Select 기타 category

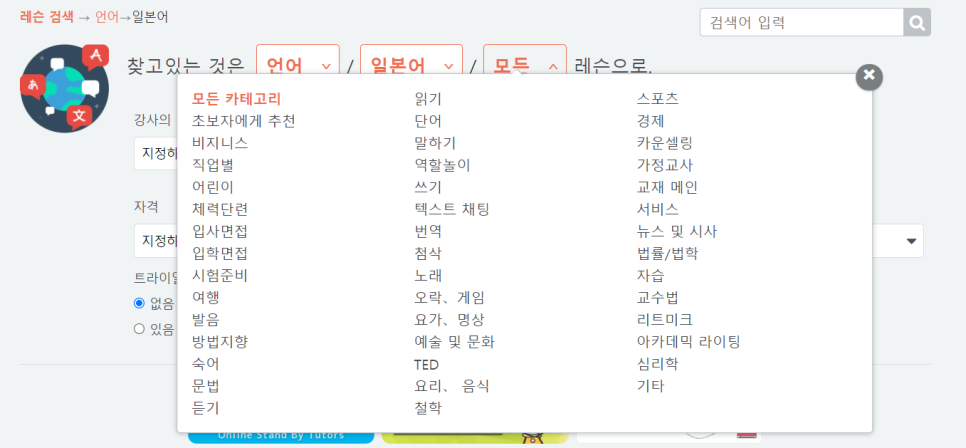point(650,386)
